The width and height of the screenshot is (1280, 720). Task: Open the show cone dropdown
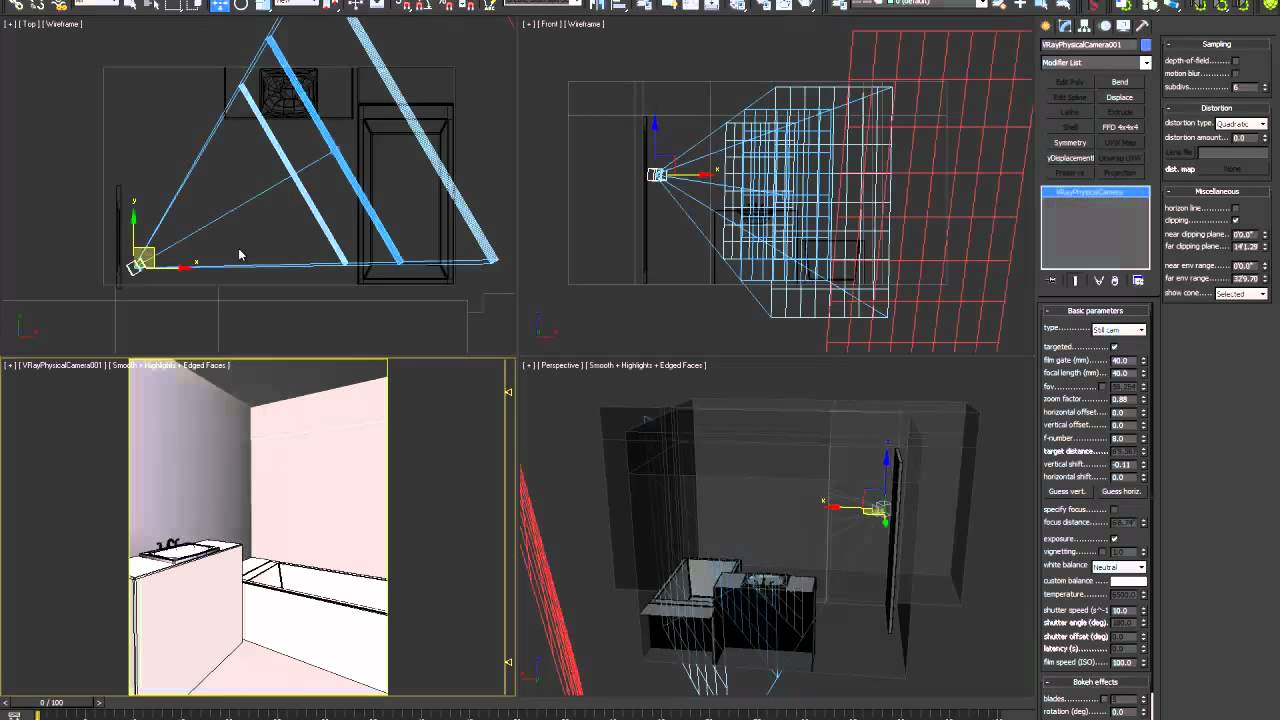pyautogui.click(x=1242, y=294)
